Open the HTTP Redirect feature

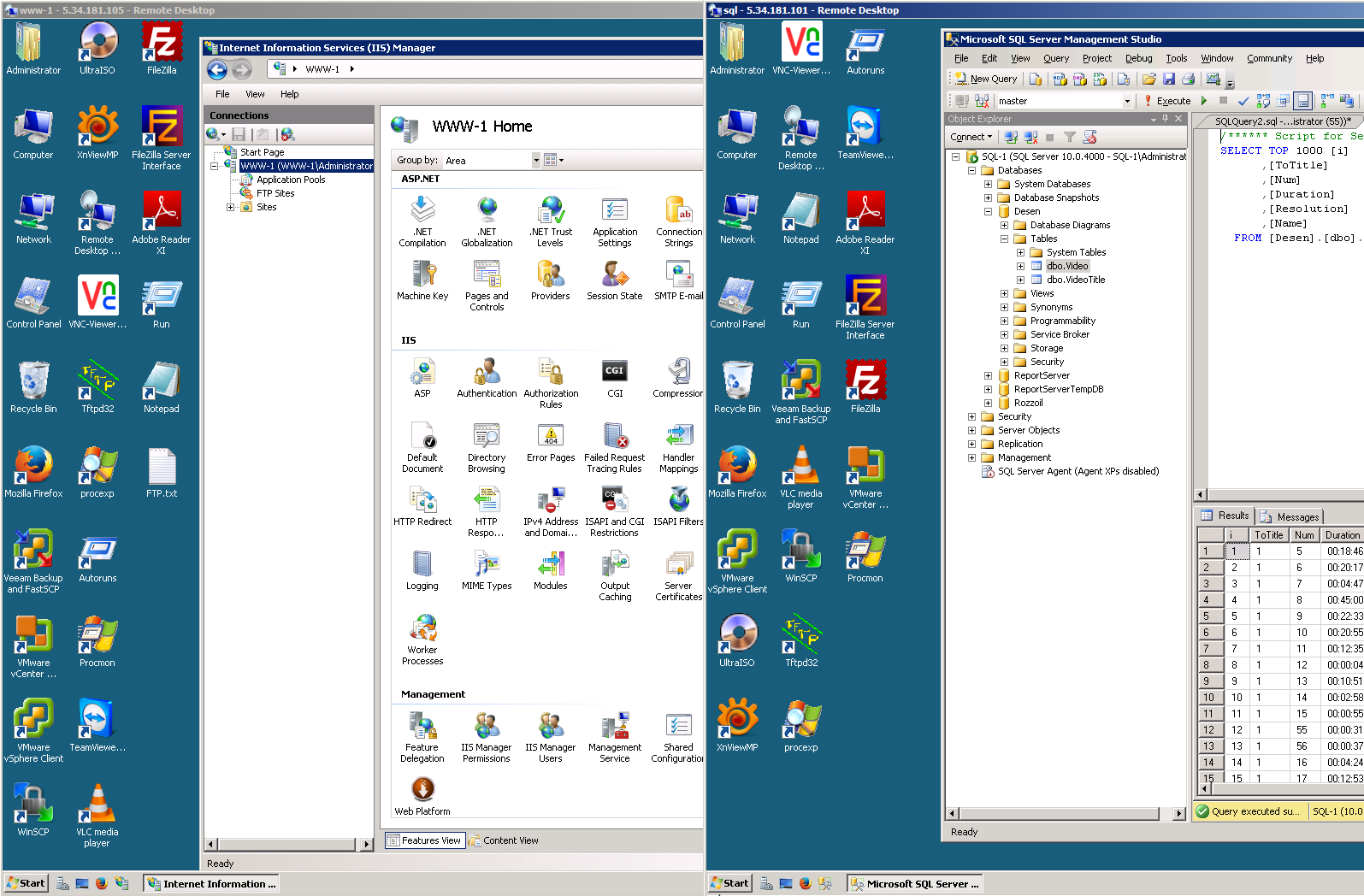pos(422,505)
